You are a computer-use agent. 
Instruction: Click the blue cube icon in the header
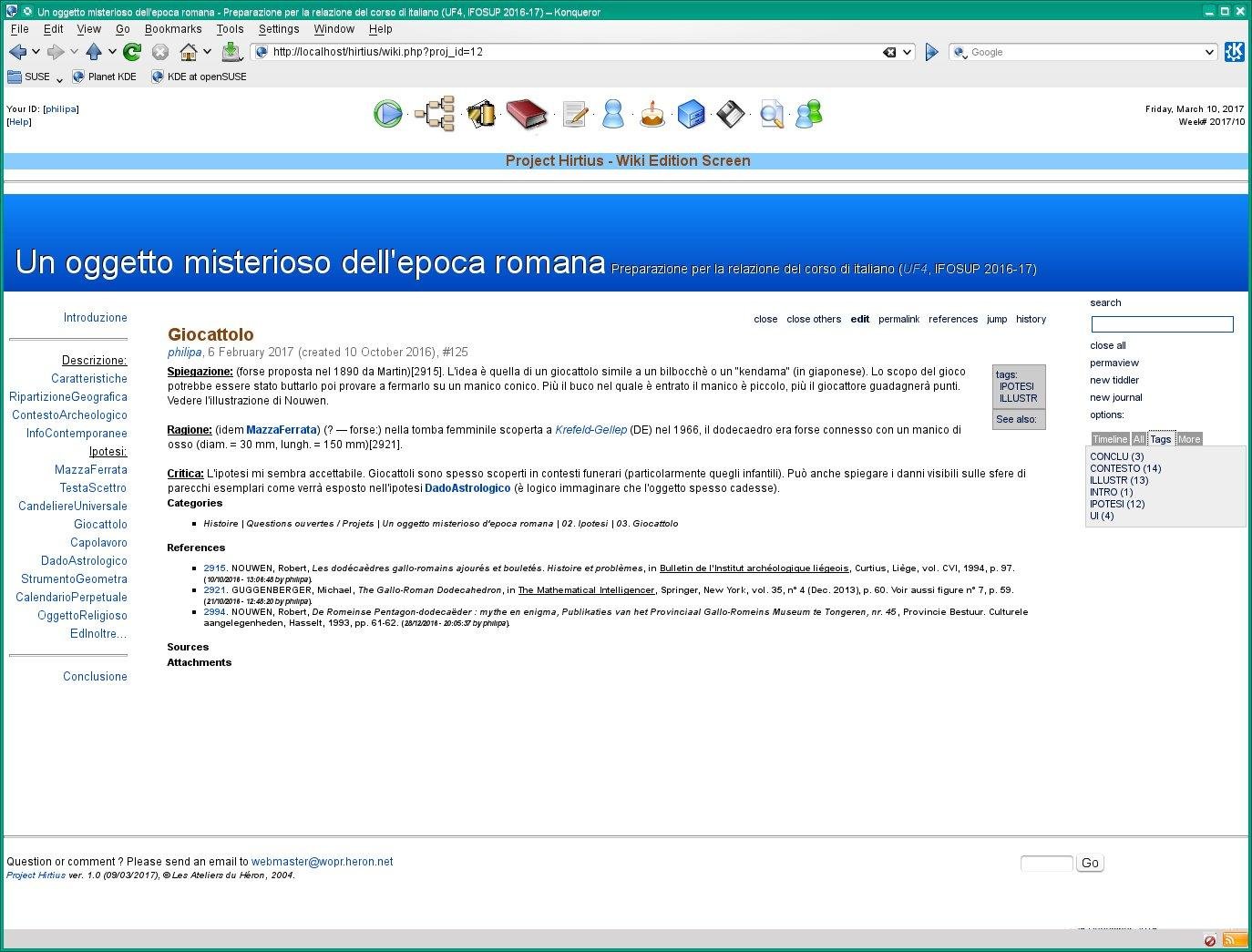click(x=692, y=114)
